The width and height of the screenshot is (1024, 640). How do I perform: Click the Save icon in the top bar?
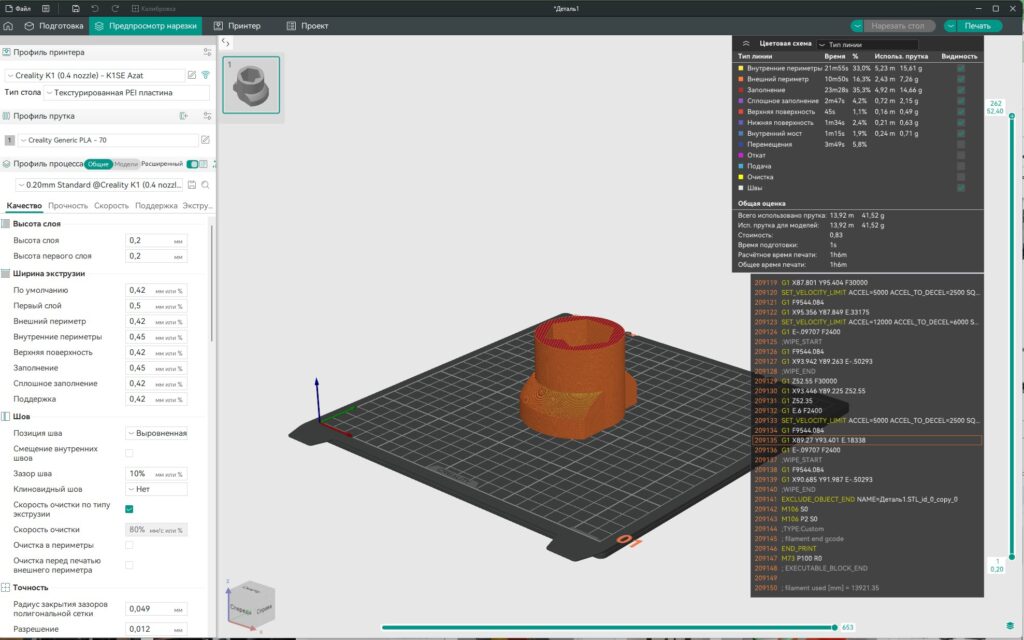tap(75, 8)
